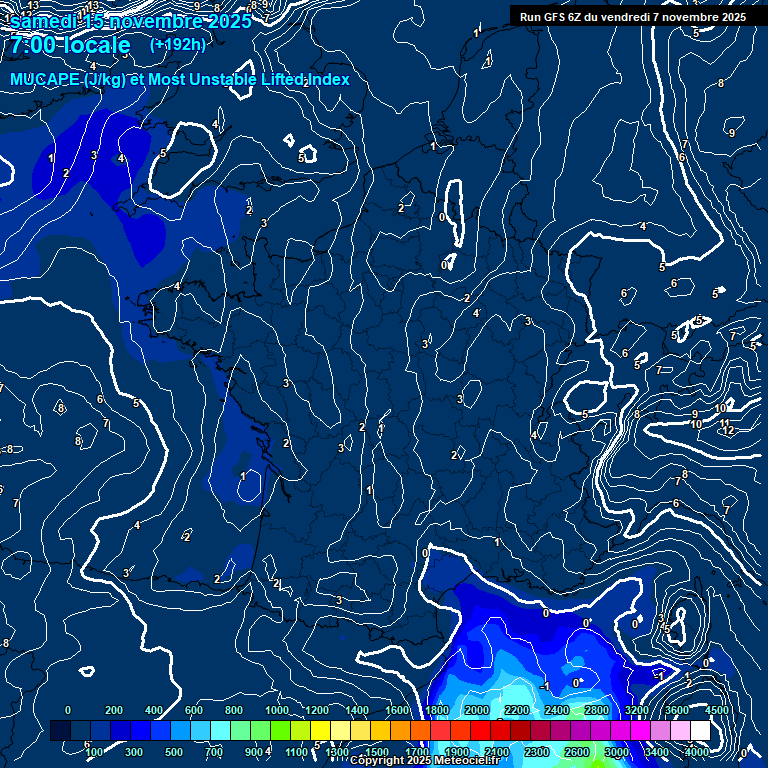
Task: Select the magenta legend swatch between 3200 and 3400
Action: click(x=640, y=730)
